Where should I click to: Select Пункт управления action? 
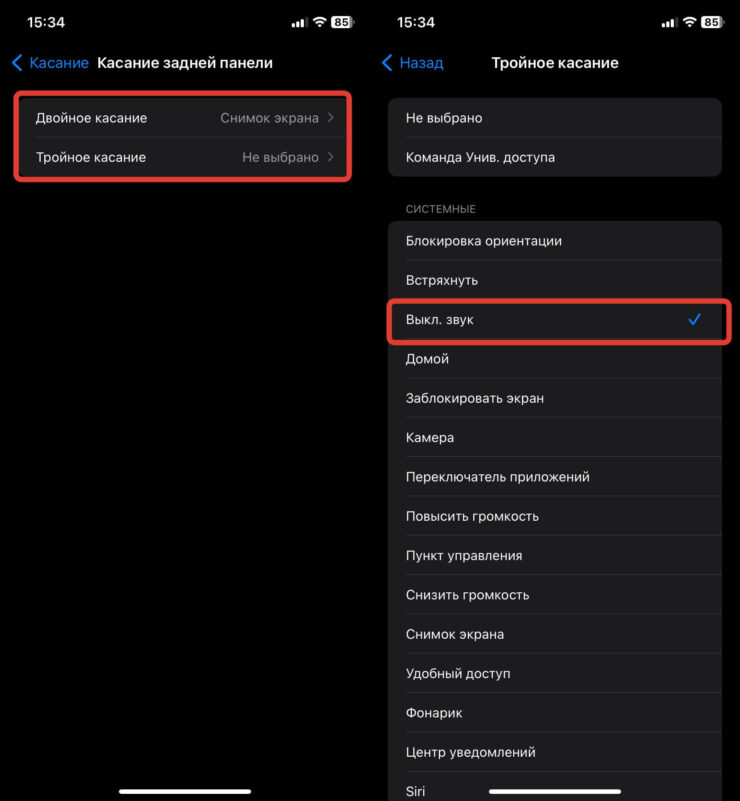click(x=554, y=555)
